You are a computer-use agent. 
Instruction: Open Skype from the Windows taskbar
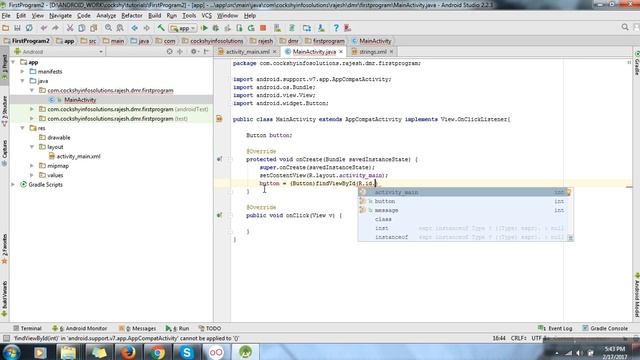(x=187, y=352)
